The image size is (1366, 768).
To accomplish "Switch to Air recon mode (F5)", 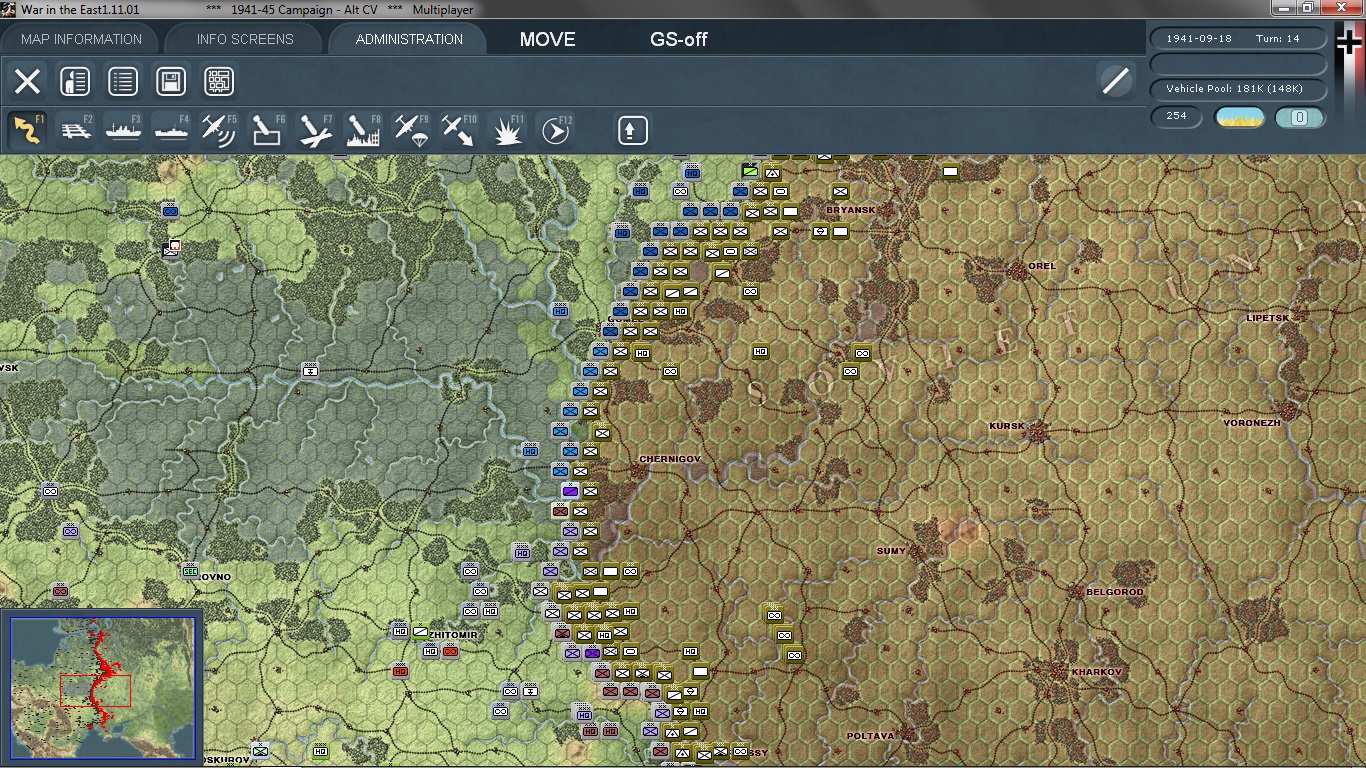I will click(219, 130).
